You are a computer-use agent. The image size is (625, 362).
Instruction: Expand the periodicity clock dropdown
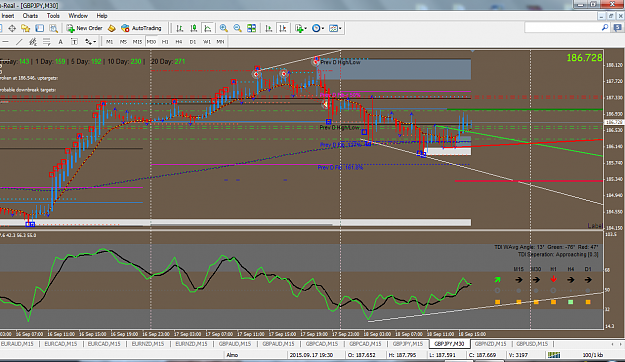point(323,28)
